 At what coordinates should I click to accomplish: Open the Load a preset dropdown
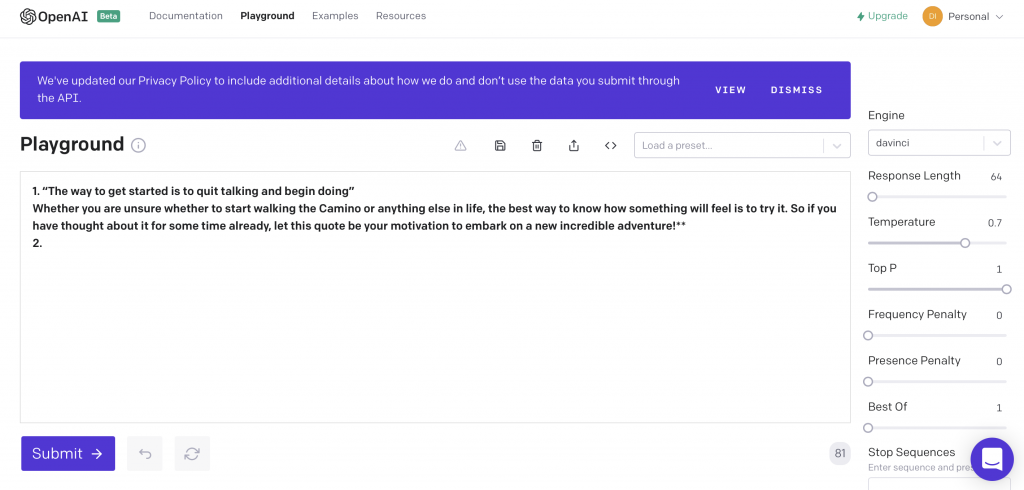pos(742,146)
